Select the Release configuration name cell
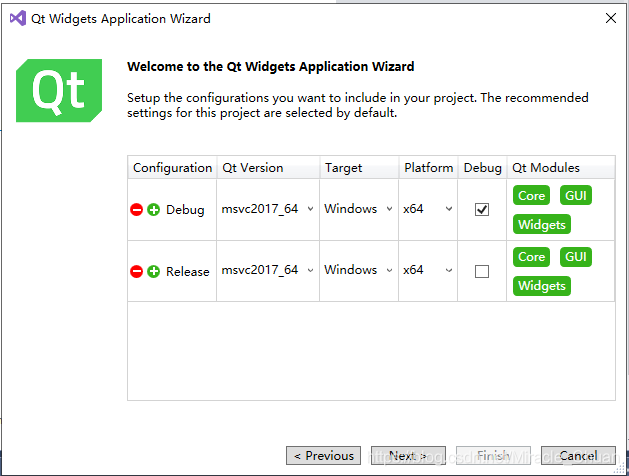The image size is (629, 476). 187,271
